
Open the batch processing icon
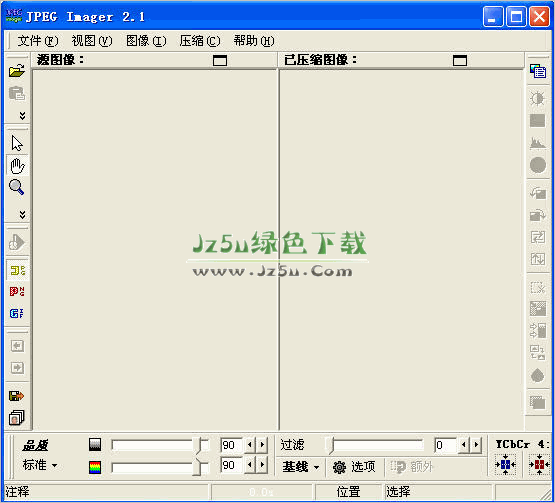[17, 418]
